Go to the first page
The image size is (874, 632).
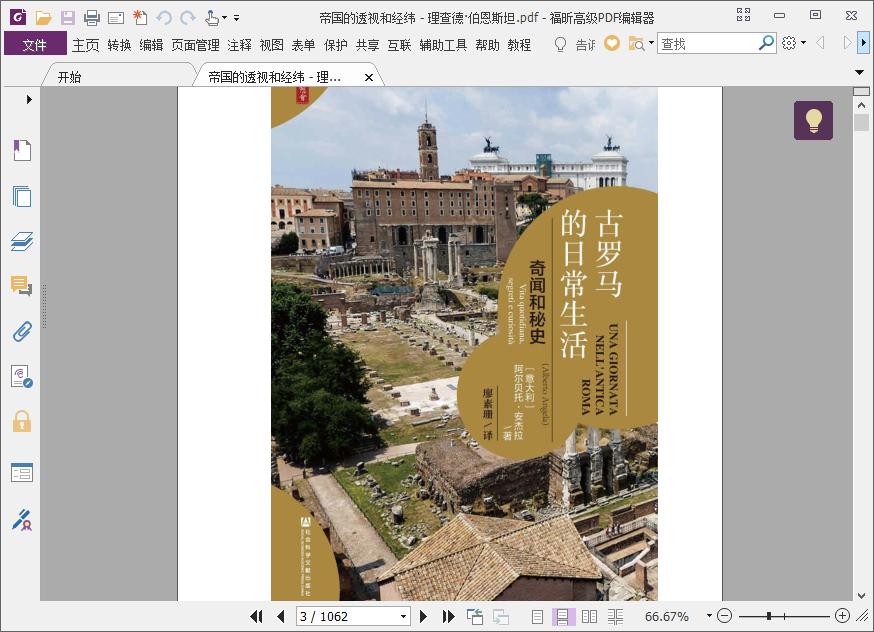pos(256,616)
